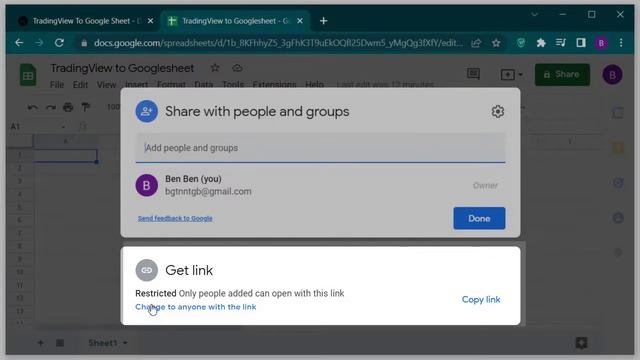Click the Calendar side panel icon
The image size is (640, 360).
click(x=618, y=113)
